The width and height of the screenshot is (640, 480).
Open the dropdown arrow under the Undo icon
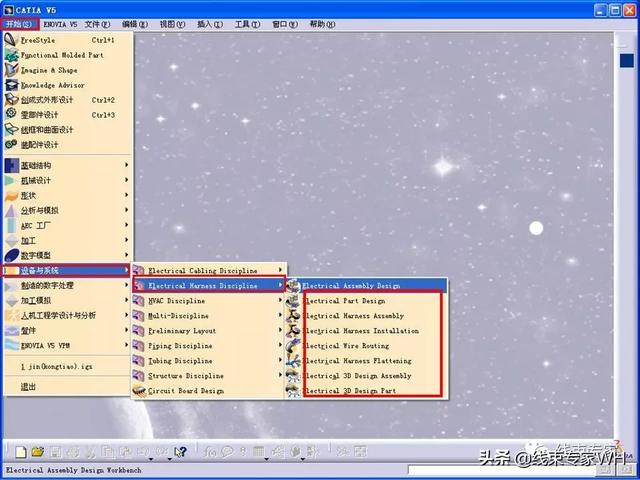(x=151, y=459)
